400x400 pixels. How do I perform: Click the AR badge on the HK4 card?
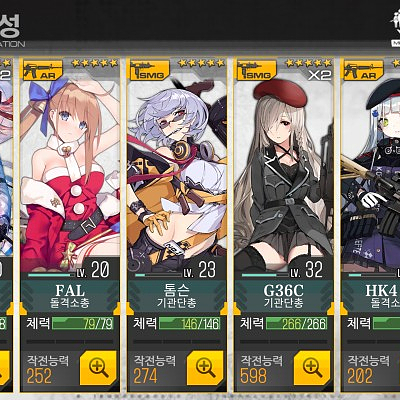(364, 70)
